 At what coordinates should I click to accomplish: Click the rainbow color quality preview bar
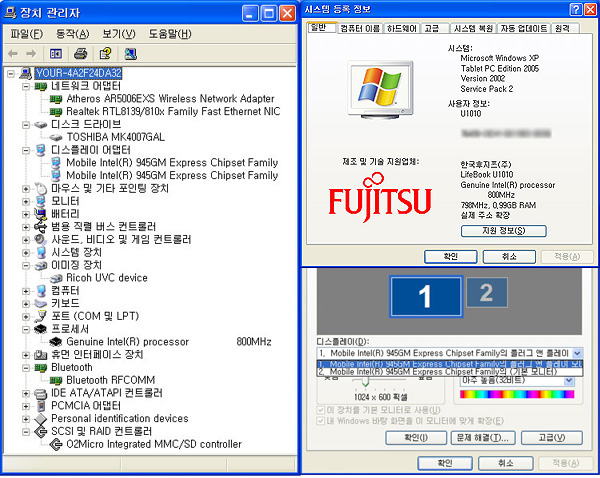click(517, 394)
